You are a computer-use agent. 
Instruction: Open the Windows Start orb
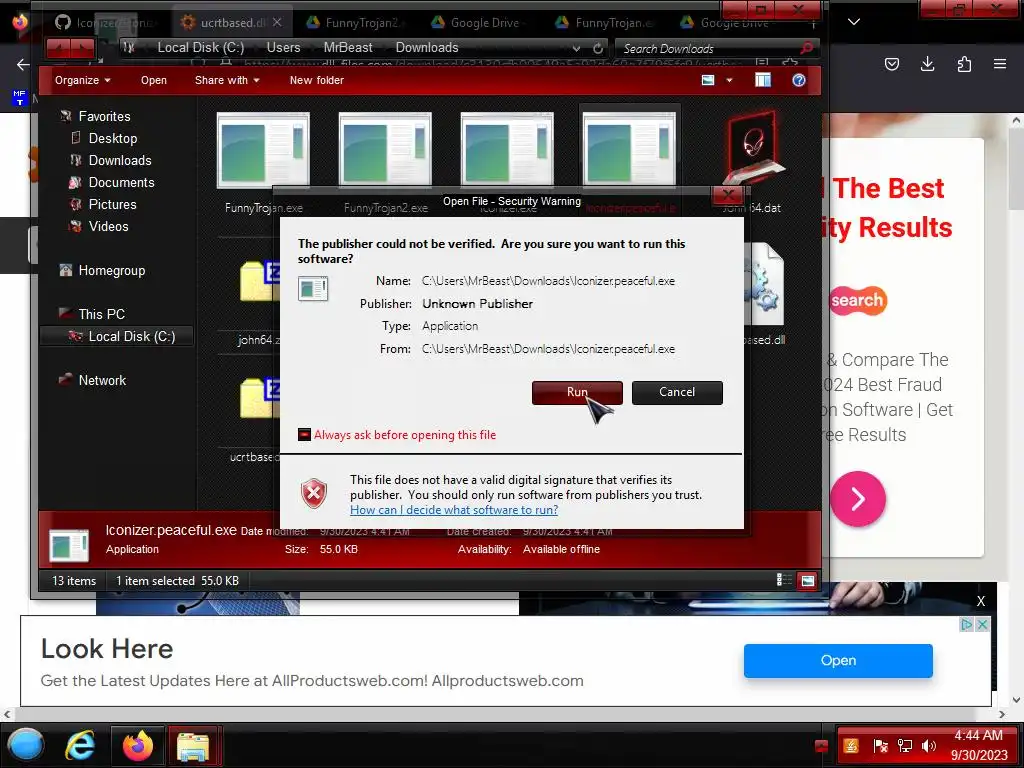26,745
